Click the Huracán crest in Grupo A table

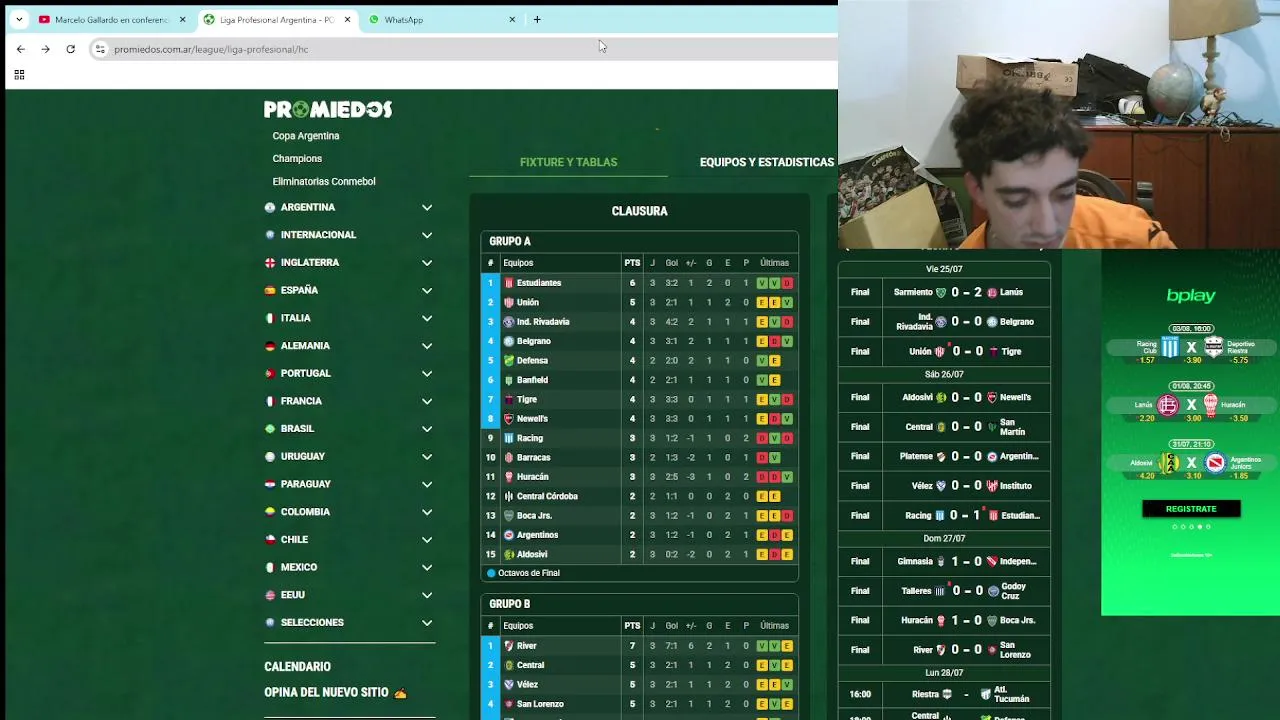[x=508, y=477]
